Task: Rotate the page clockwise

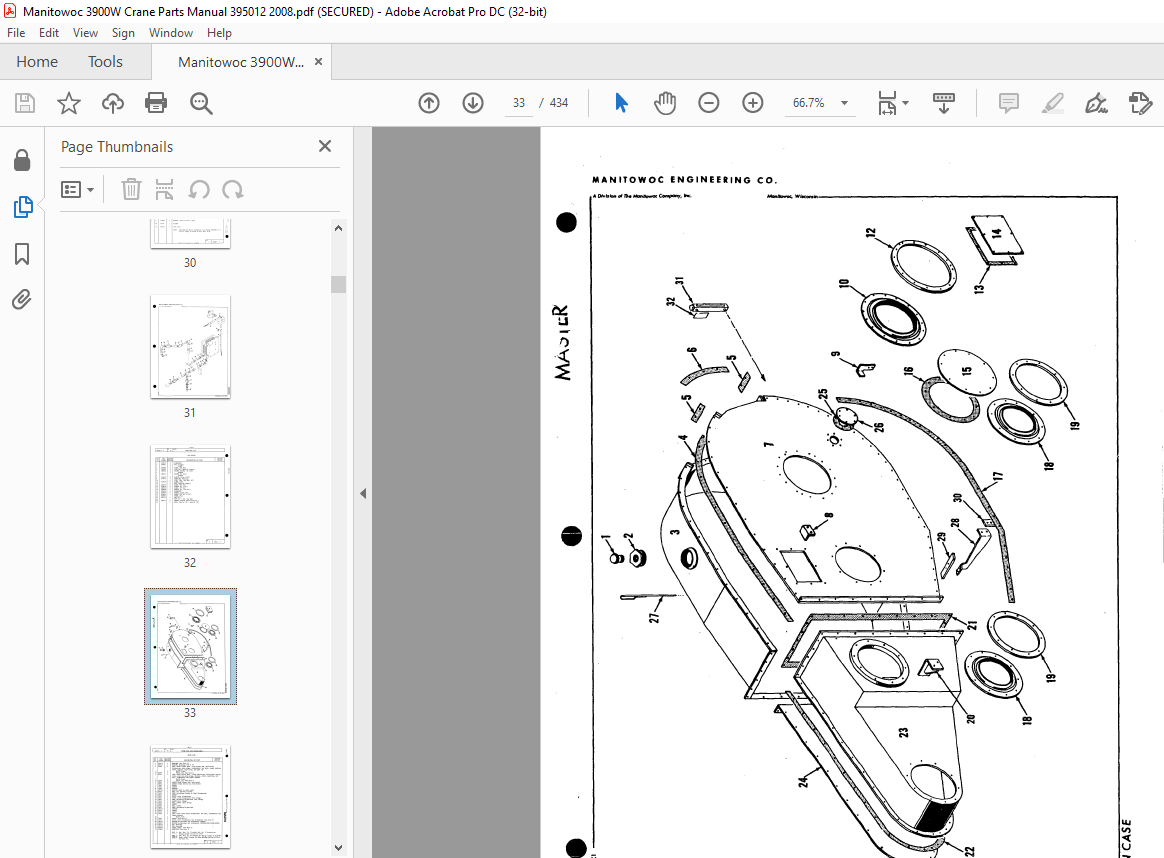Action: coord(233,189)
